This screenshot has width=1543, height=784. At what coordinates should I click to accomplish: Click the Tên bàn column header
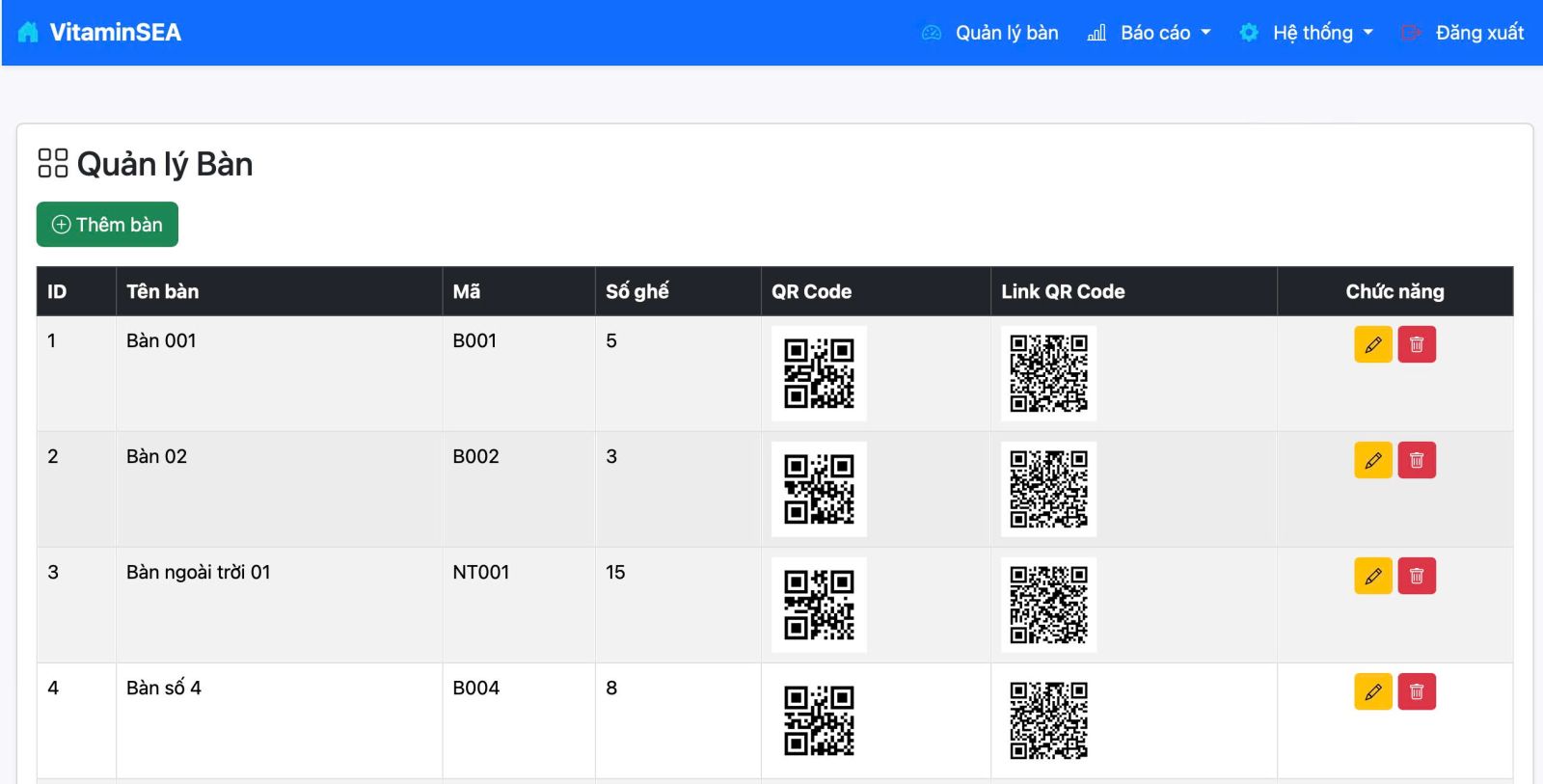[x=162, y=291]
